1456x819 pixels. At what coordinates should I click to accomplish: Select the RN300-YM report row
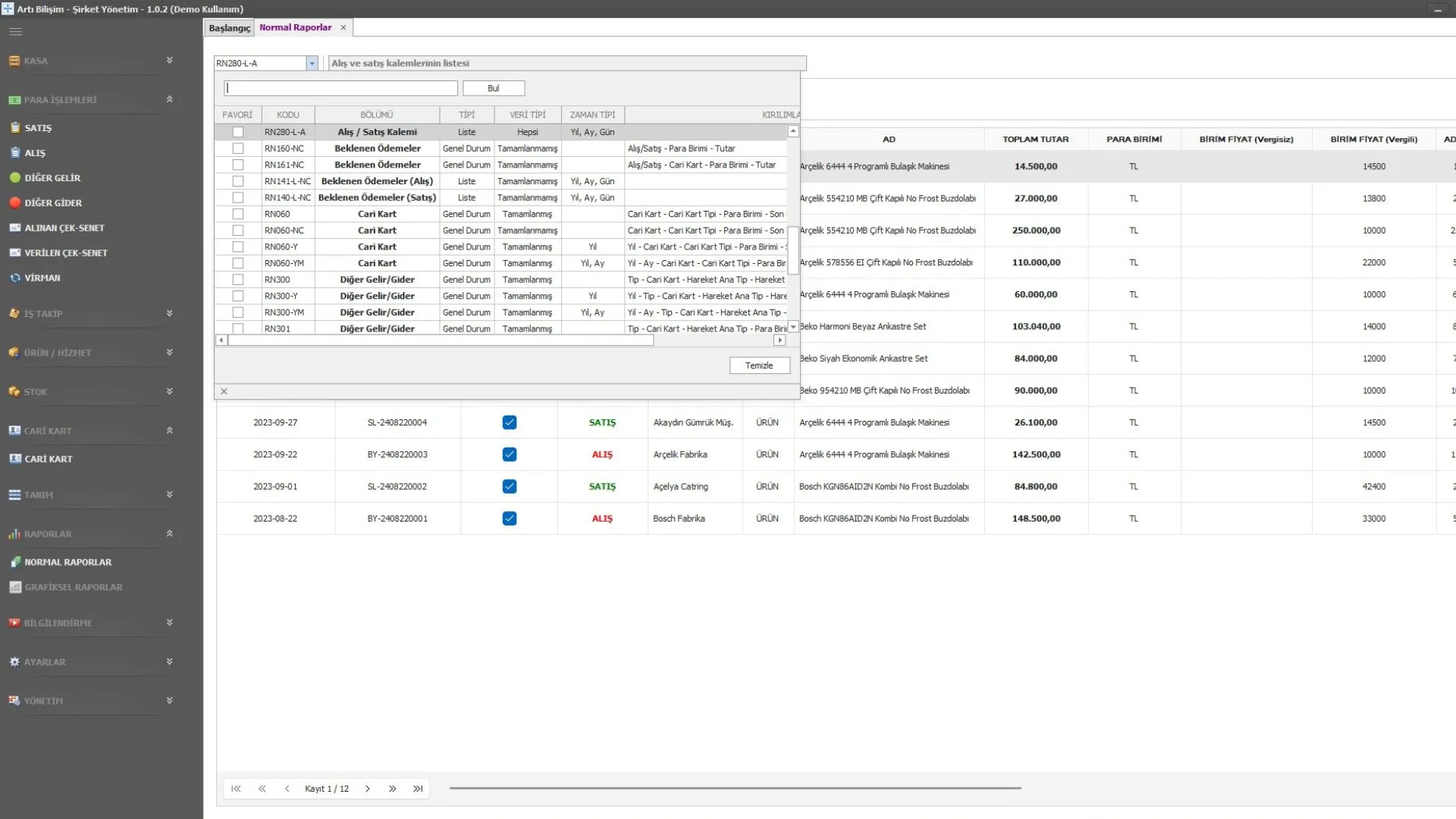[x=501, y=312]
